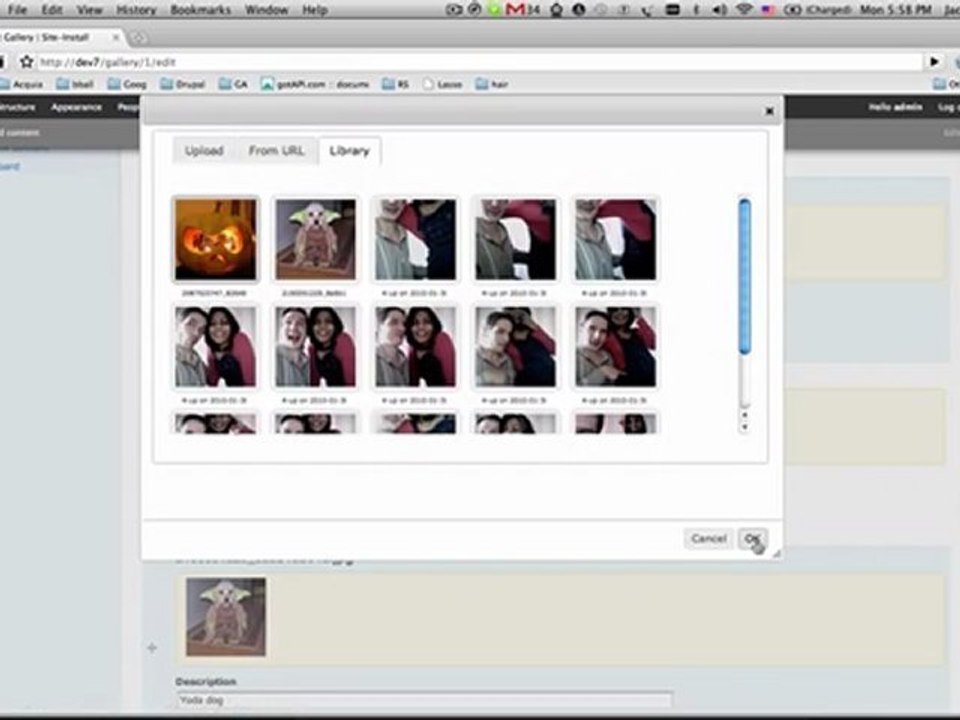This screenshot has width=960, height=720.
Task: Open the Bookmarks menu
Action: [x=200, y=10]
